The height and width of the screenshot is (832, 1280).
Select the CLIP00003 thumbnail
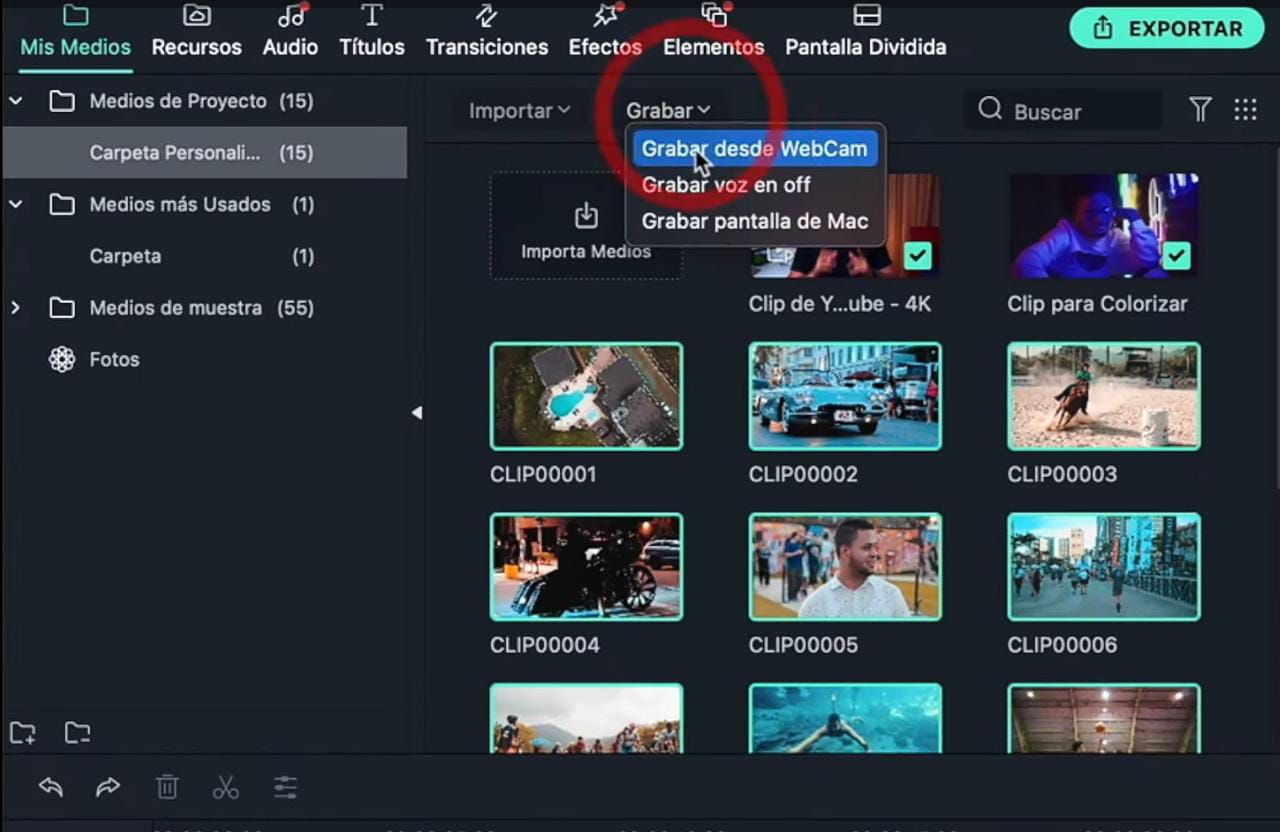[x=1104, y=396]
